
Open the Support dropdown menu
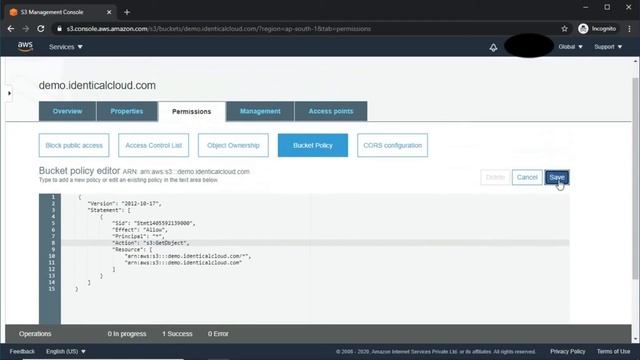pos(608,47)
